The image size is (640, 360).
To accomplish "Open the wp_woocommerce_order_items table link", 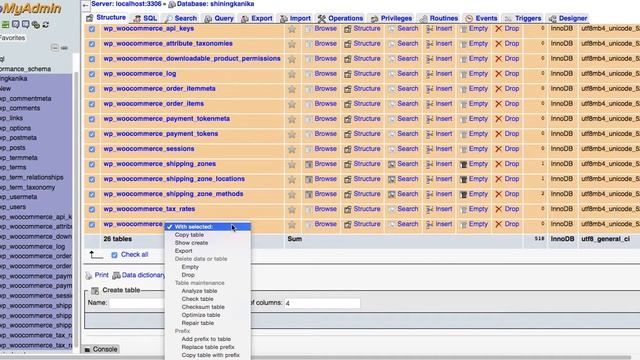I will 153,104.
